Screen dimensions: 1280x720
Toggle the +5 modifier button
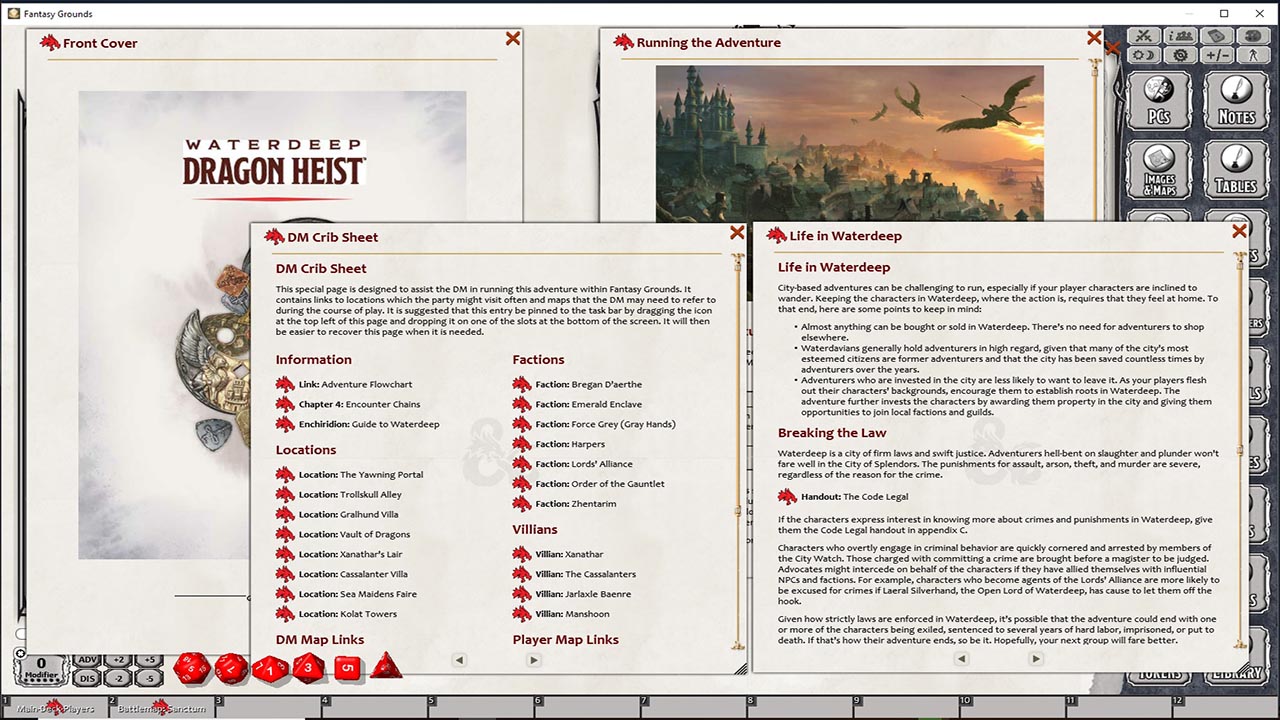point(149,660)
